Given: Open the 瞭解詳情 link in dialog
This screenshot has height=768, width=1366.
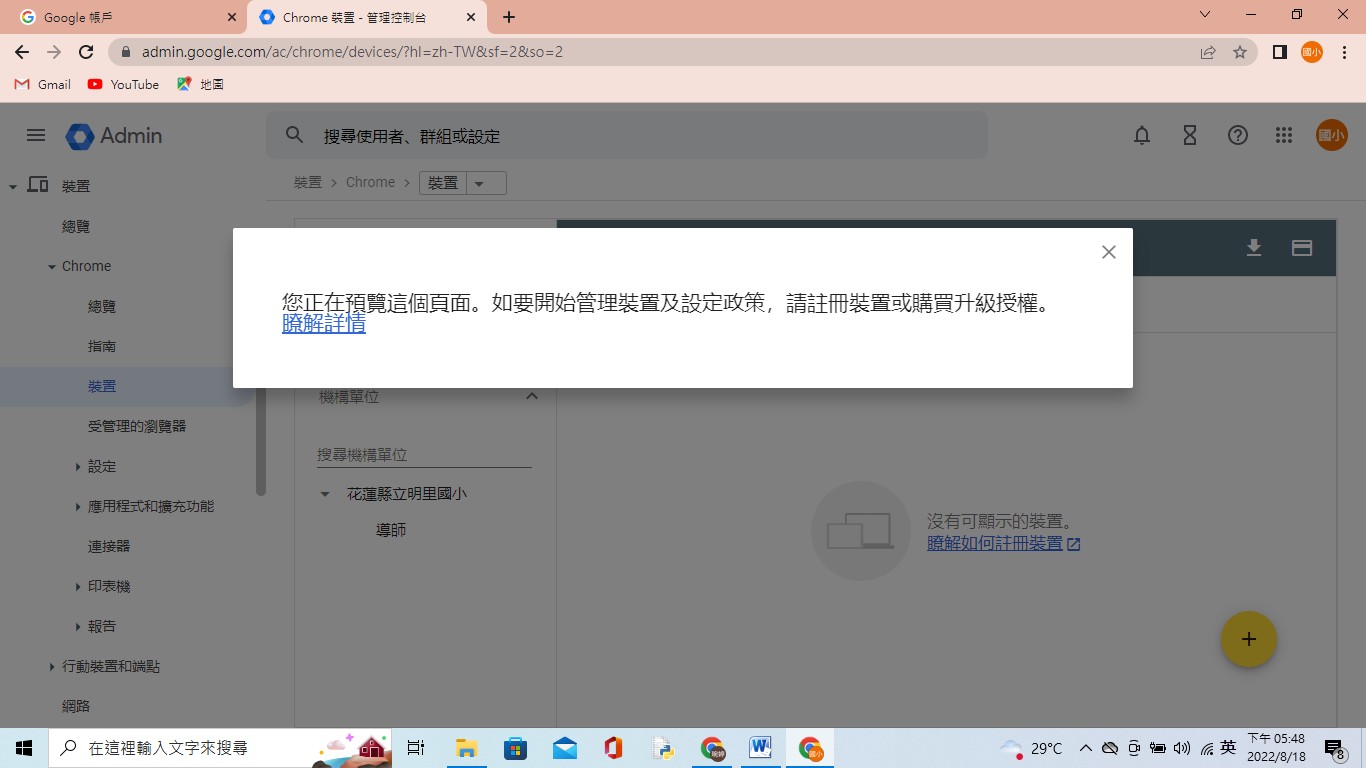Looking at the screenshot, I should pos(323,325).
